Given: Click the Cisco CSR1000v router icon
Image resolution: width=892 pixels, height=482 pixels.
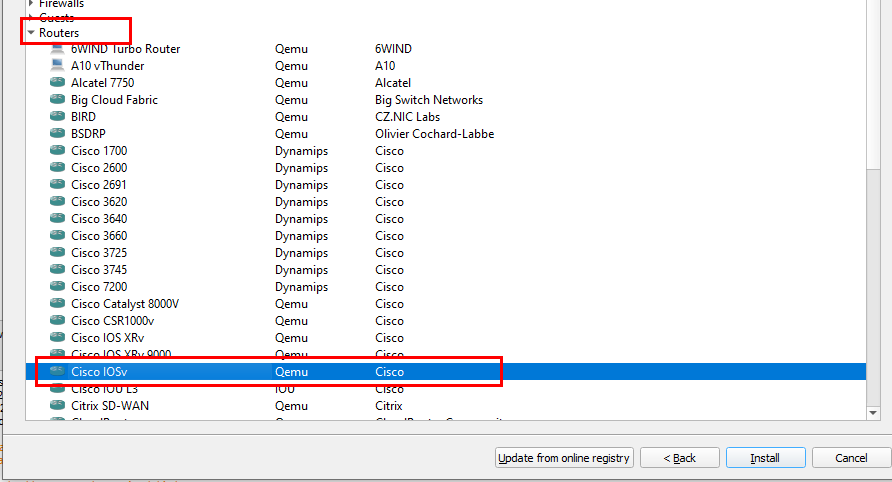Looking at the screenshot, I should coord(57,321).
